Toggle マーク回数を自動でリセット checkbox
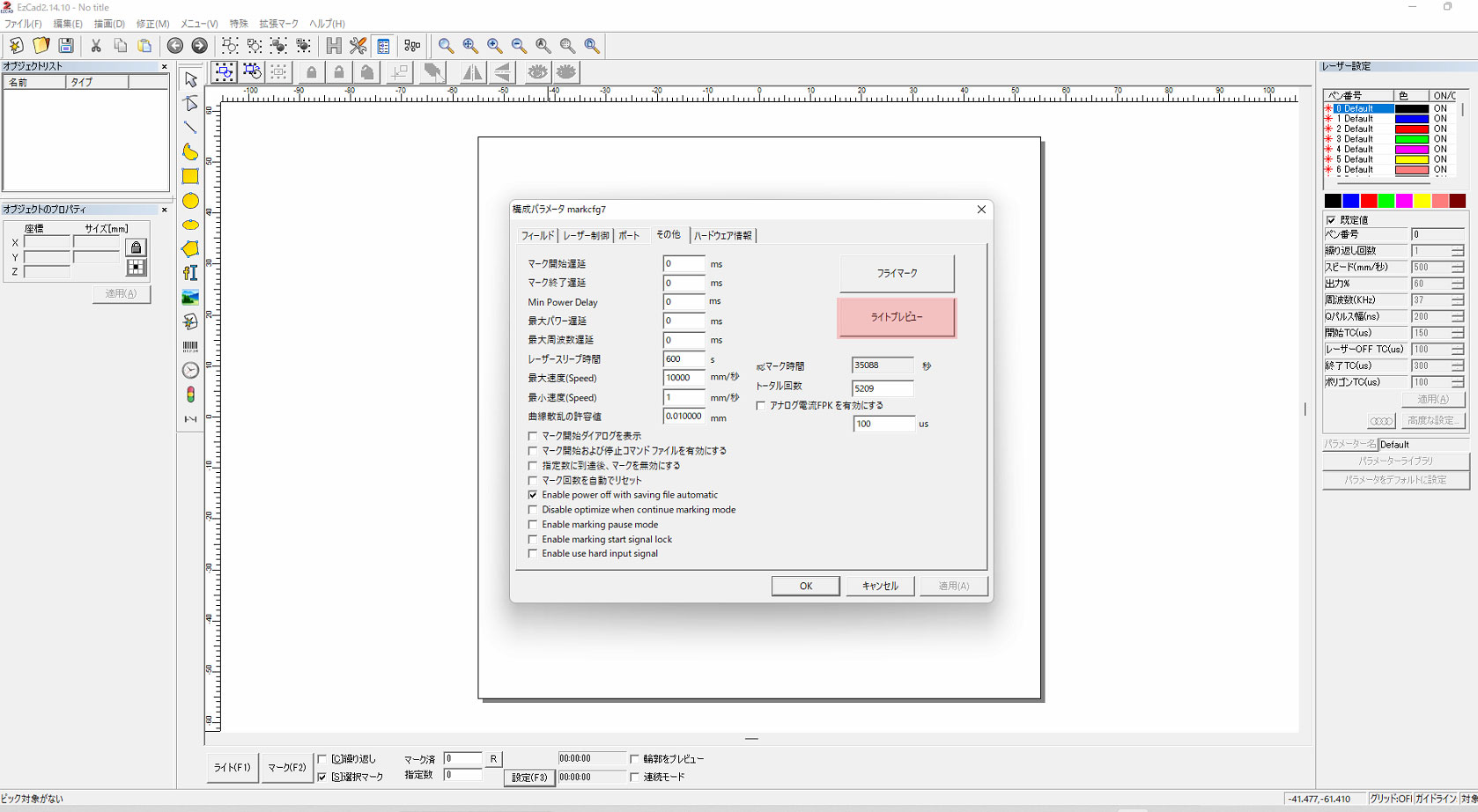 (x=533, y=481)
